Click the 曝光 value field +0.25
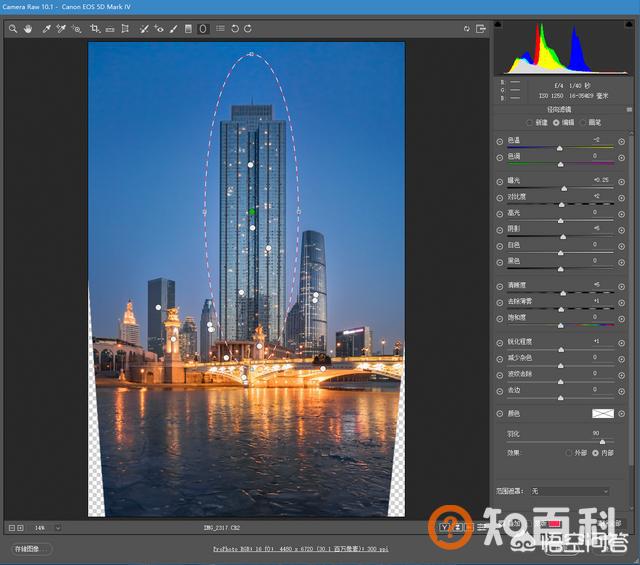The width and height of the screenshot is (640, 565). click(x=601, y=180)
